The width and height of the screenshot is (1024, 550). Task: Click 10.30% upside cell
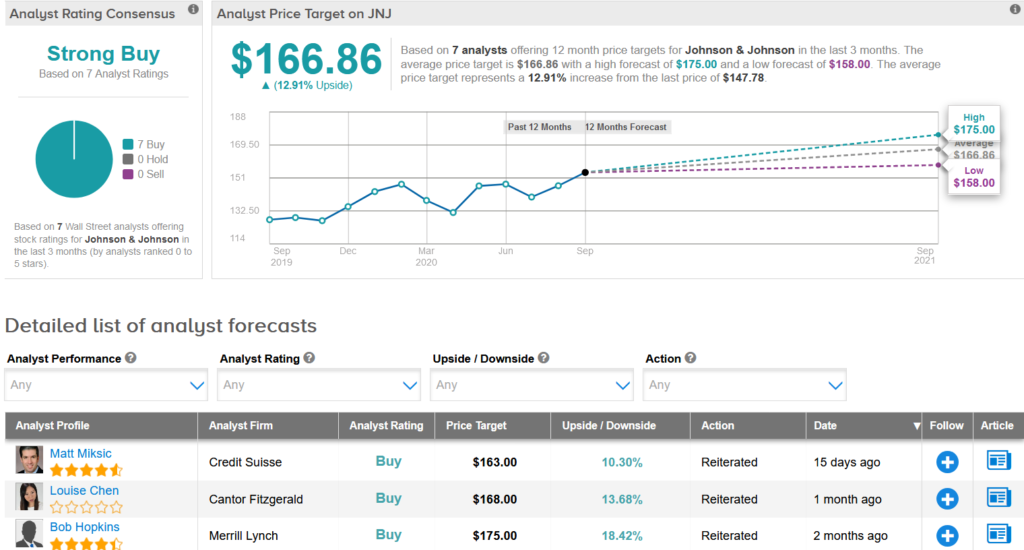[x=622, y=462]
